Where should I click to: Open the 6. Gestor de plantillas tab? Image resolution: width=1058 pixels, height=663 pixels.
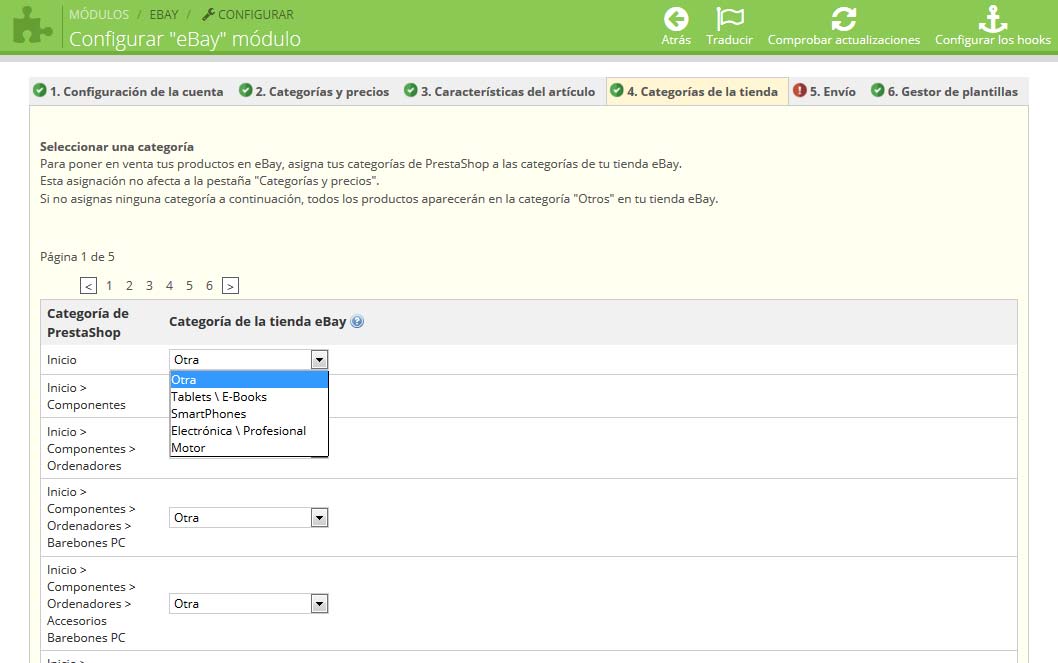tap(944, 91)
